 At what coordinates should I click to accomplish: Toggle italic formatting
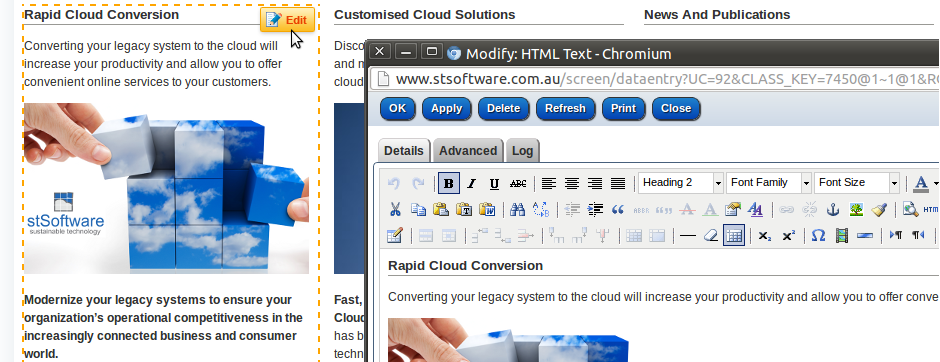tap(471, 183)
